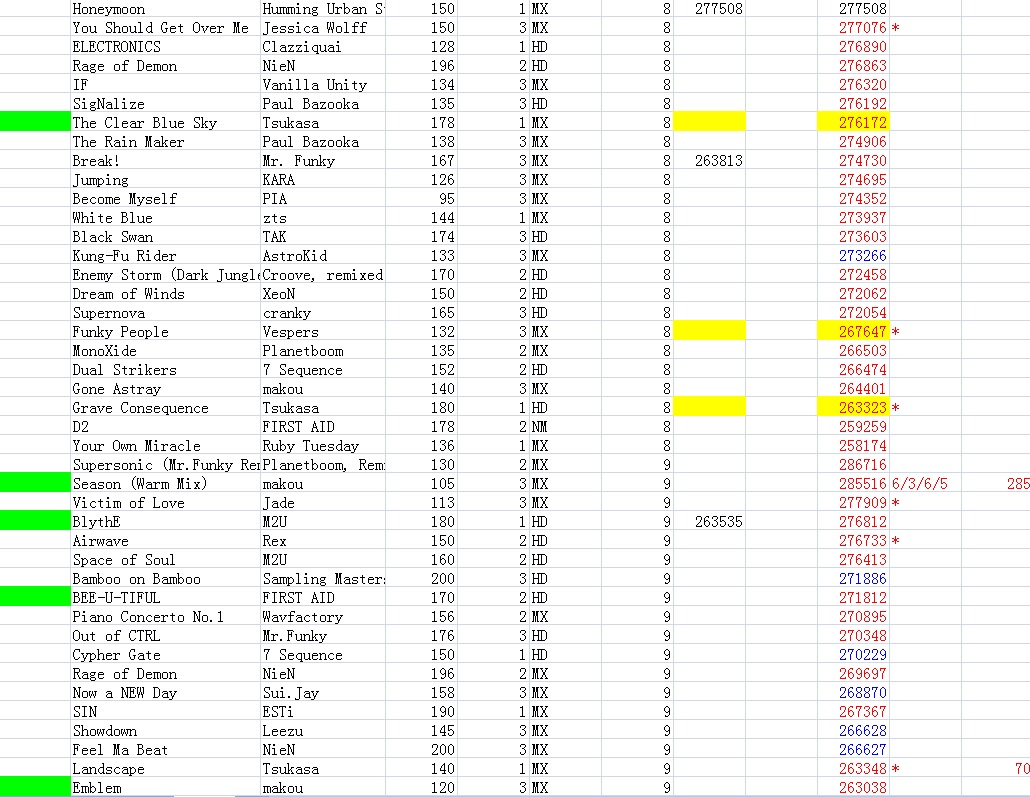Select the cell with song title Honeymoon
The width and height of the screenshot is (1030, 797).
pyautogui.click(x=165, y=9)
